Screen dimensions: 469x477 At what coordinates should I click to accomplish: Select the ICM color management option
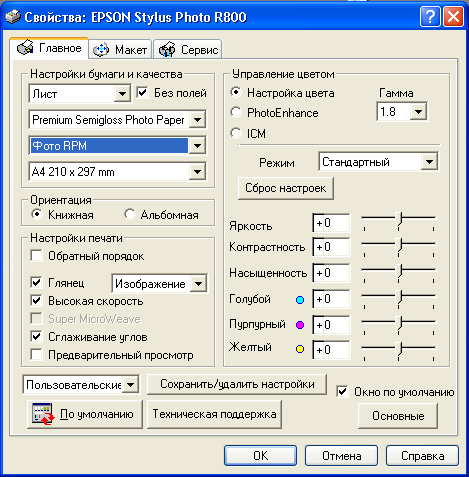click(236, 133)
